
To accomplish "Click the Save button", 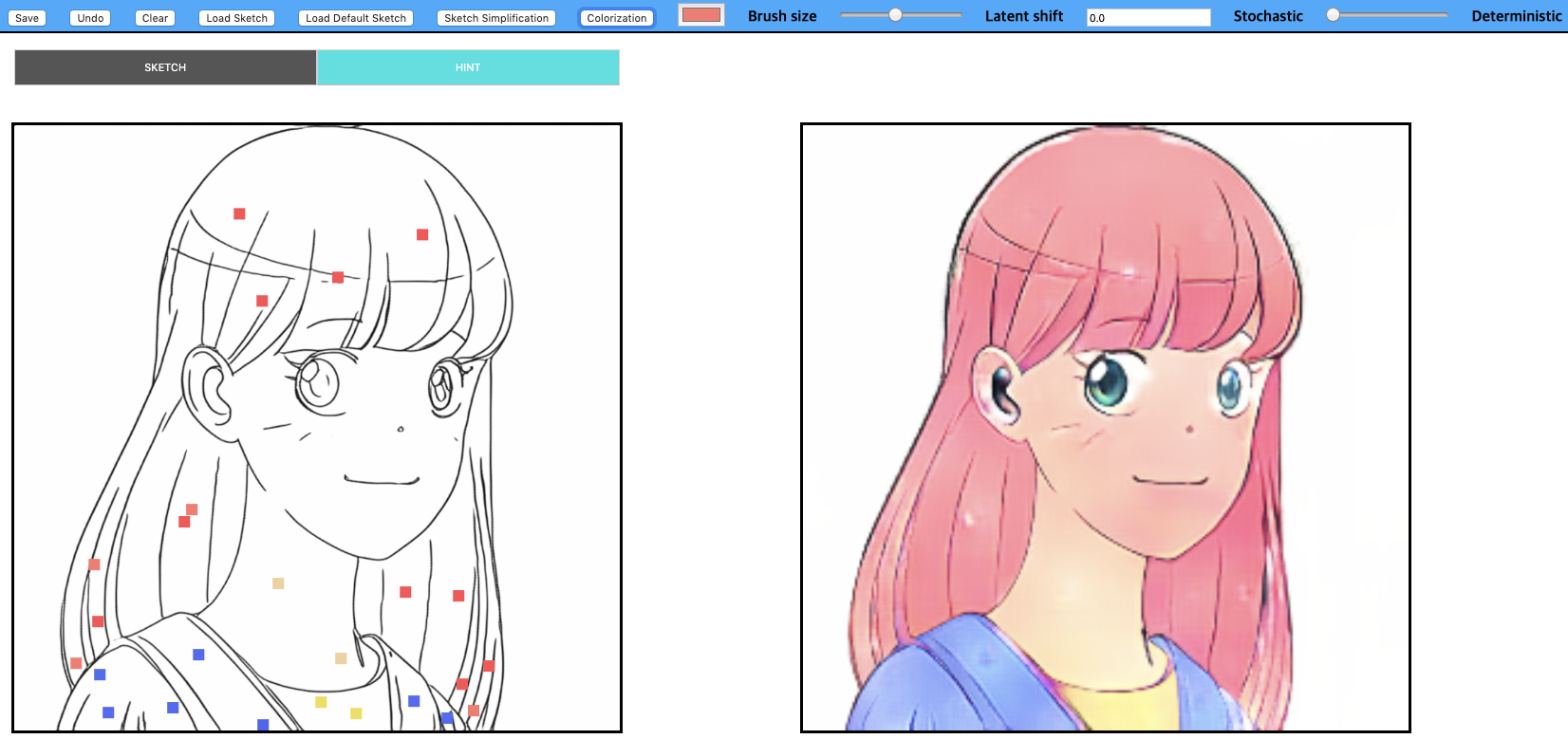I will [27, 18].
